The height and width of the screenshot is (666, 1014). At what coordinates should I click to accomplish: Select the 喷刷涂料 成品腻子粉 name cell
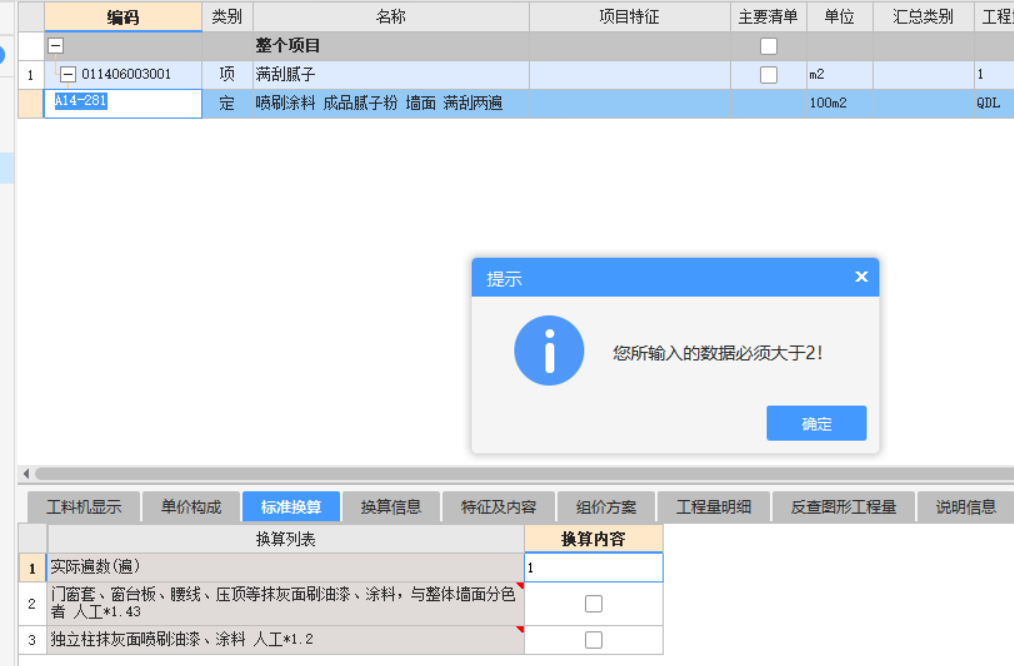391,103
